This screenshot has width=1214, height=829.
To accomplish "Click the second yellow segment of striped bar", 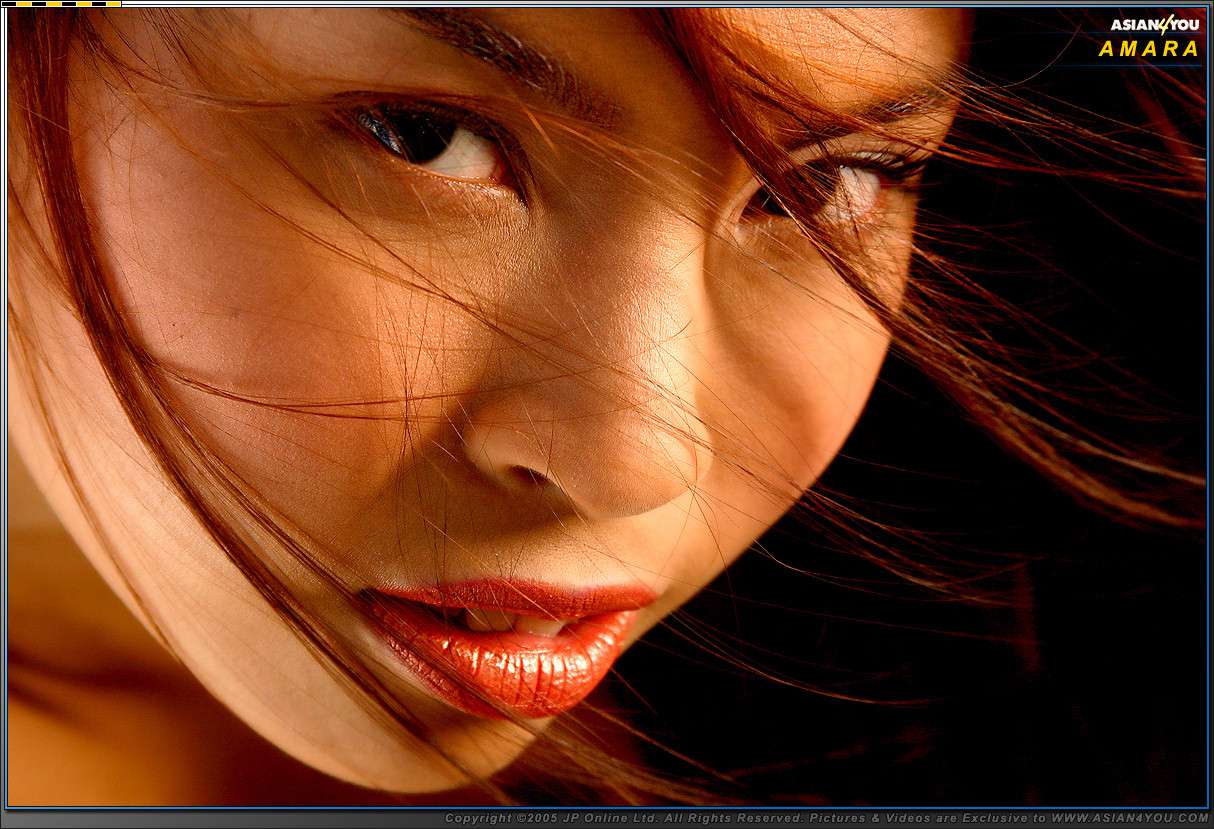I will pyautogui.click(x=53, y=4).
